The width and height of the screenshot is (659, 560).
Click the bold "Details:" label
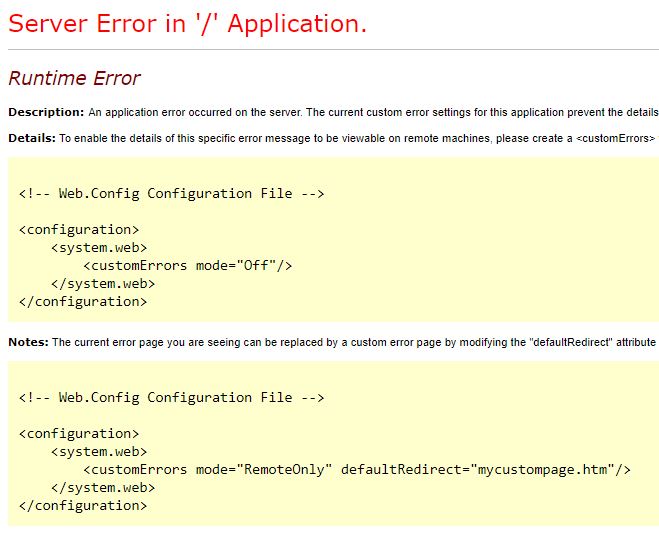[32, 138]
